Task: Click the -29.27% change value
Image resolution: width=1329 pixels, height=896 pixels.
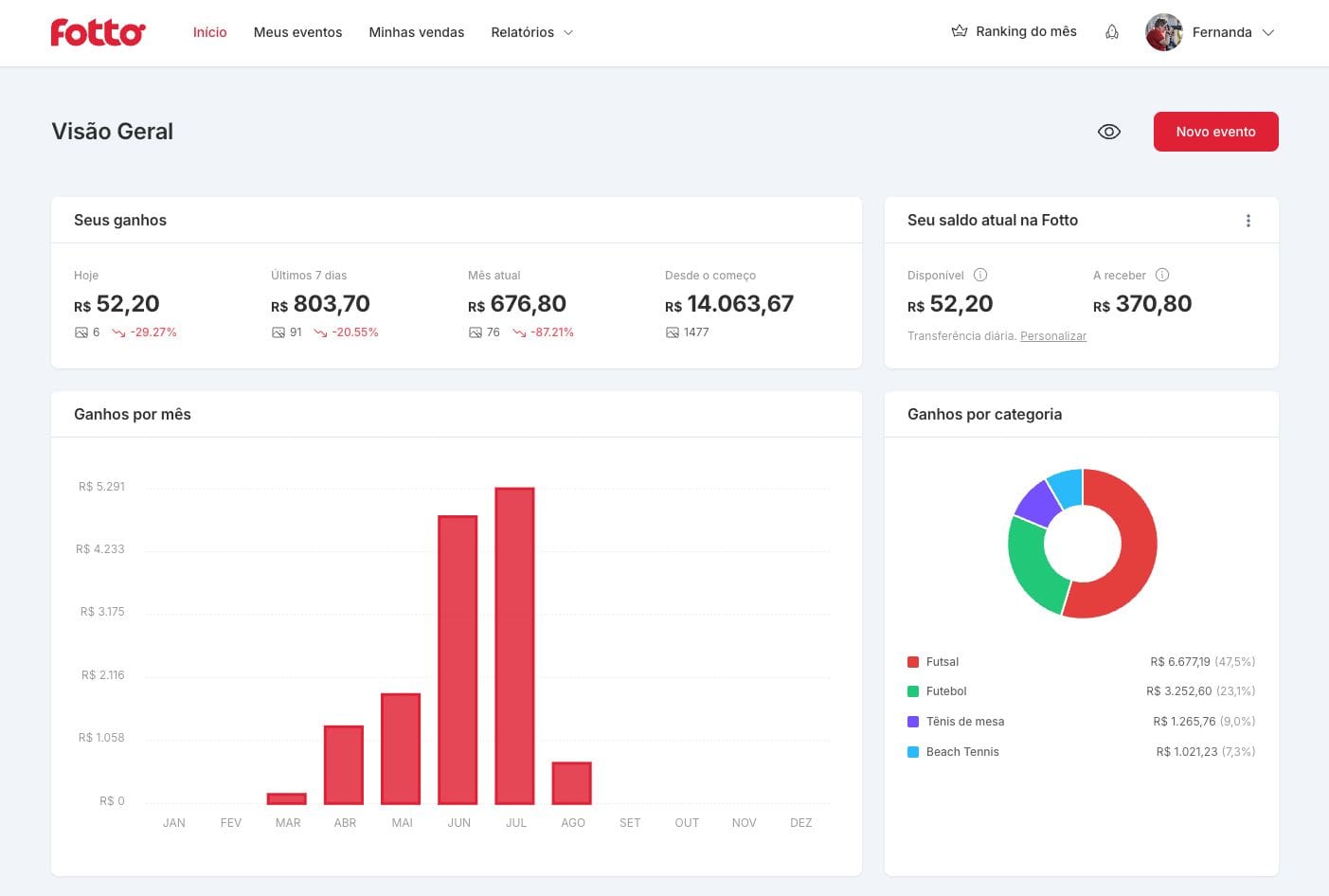Action: (153, 332)
